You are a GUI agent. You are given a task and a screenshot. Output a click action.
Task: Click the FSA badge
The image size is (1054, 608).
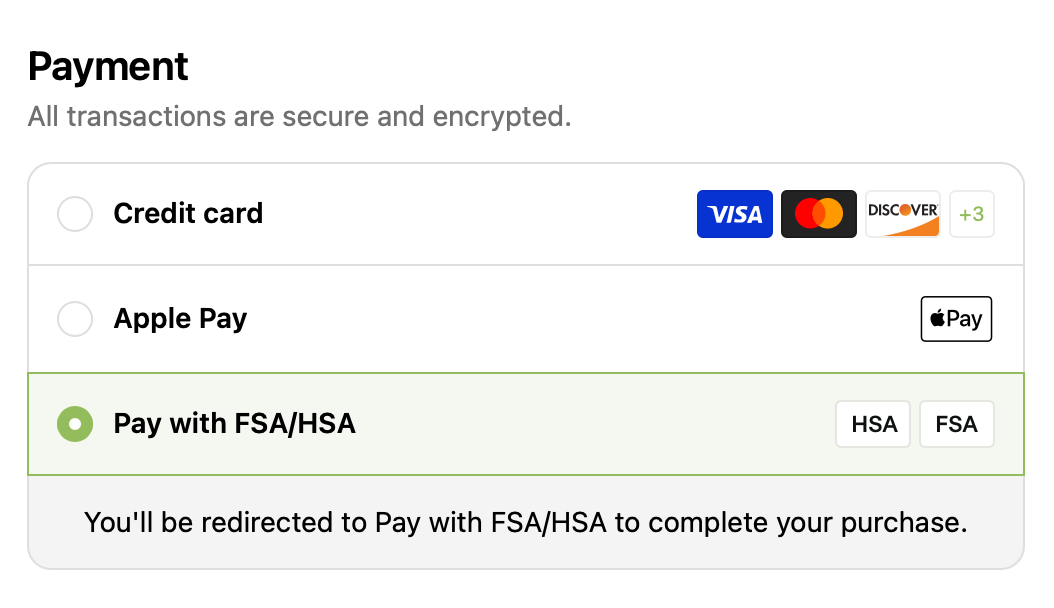(x=957, y=424)
